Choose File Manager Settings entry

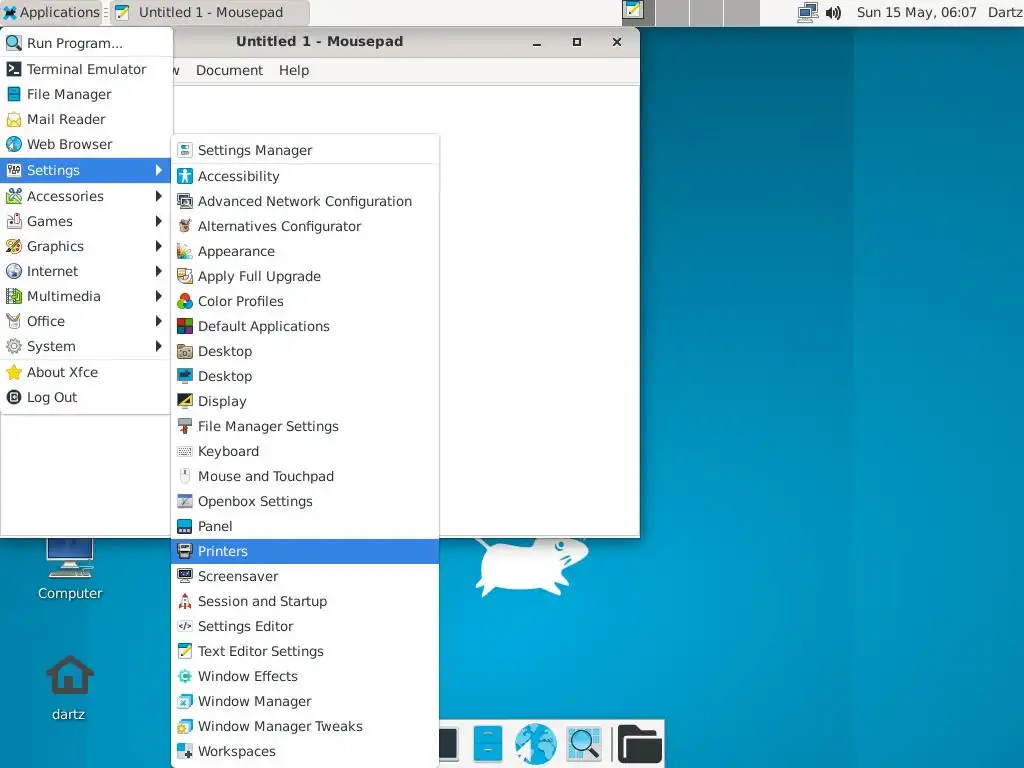[x=305, y=426]
